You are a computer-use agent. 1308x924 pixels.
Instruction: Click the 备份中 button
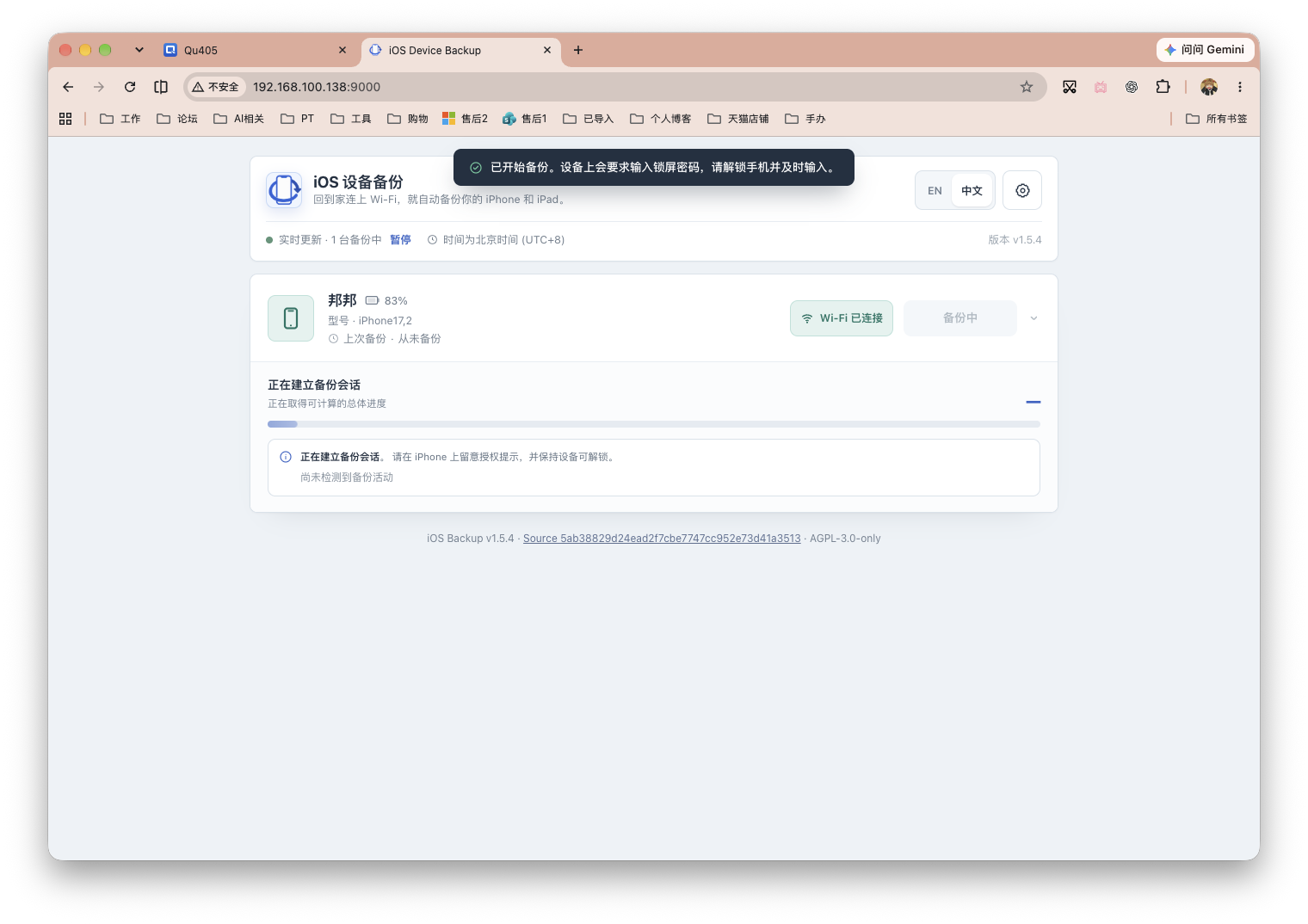pyautogui.click(x=960, y=318)
